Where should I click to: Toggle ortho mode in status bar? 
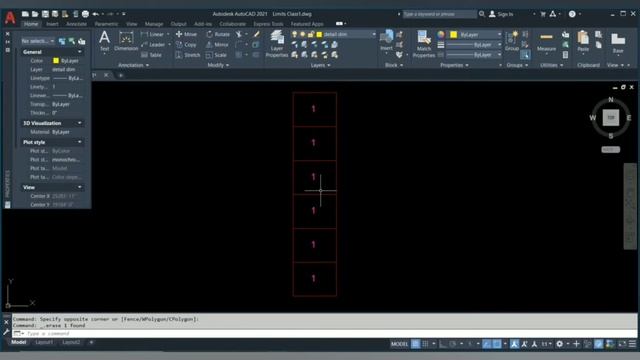443,344
